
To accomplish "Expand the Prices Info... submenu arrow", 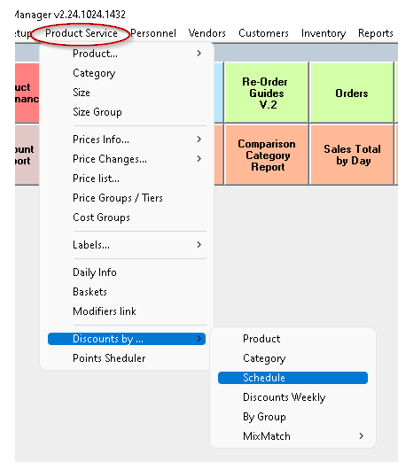I will 199,139.
